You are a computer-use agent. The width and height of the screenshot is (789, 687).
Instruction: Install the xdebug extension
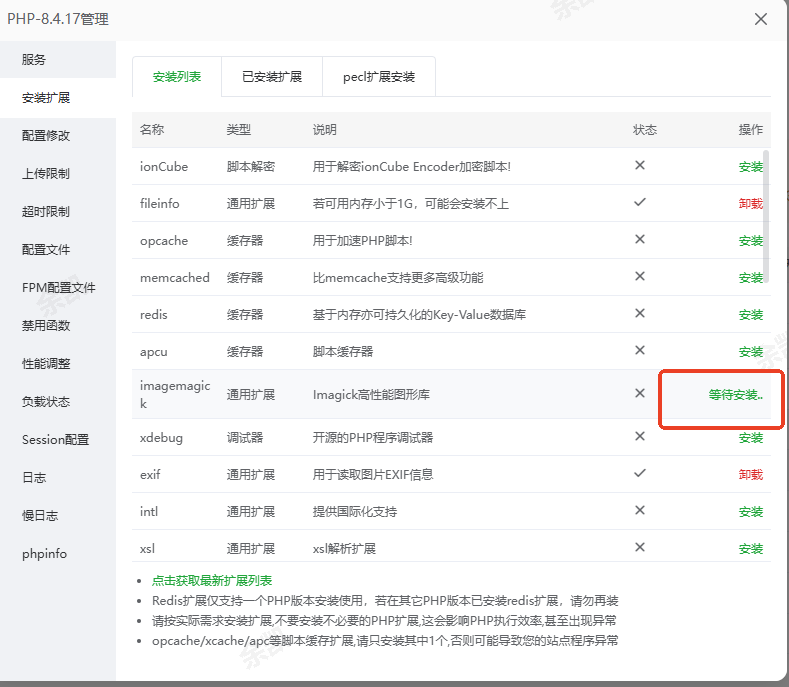coord(750,437)
